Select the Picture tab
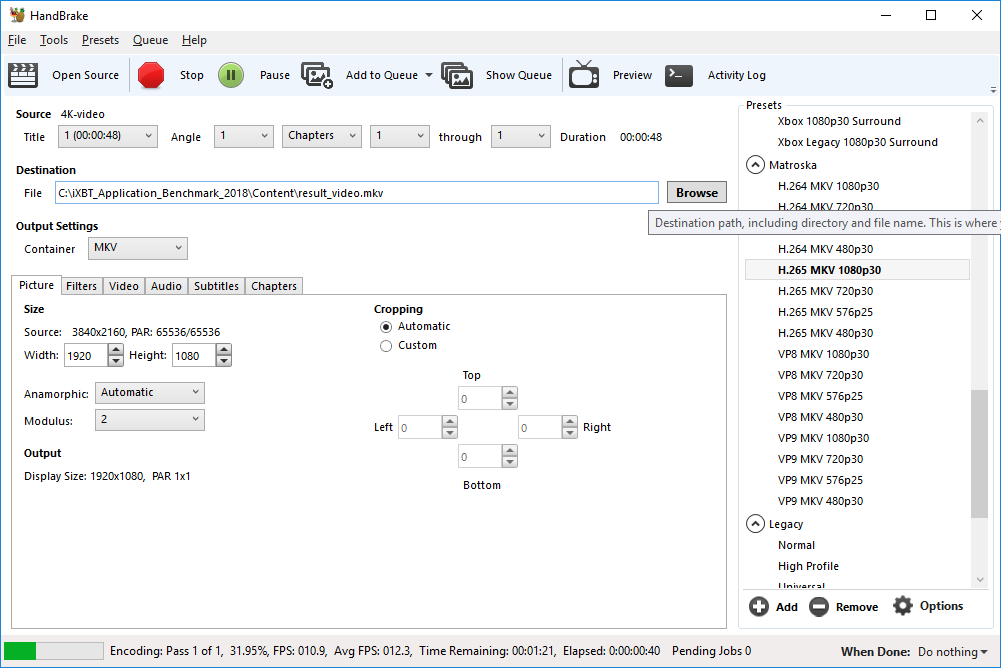This screenshot has width=1001, height=668. point(36,285)
